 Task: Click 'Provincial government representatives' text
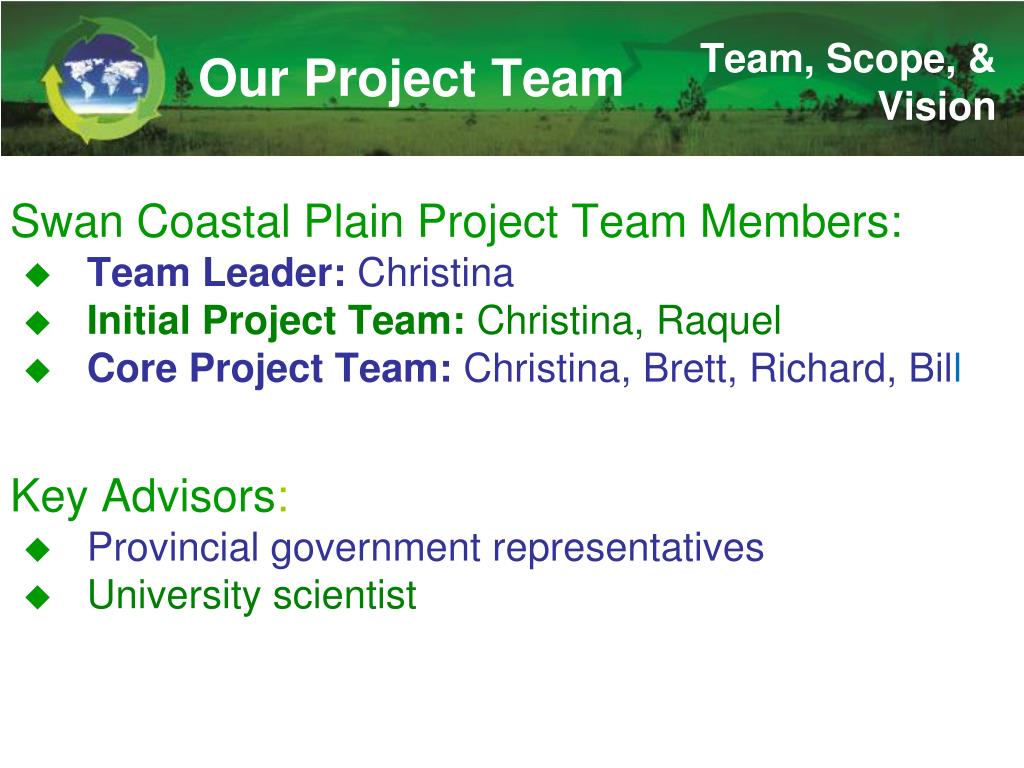(x=426, y=549)
